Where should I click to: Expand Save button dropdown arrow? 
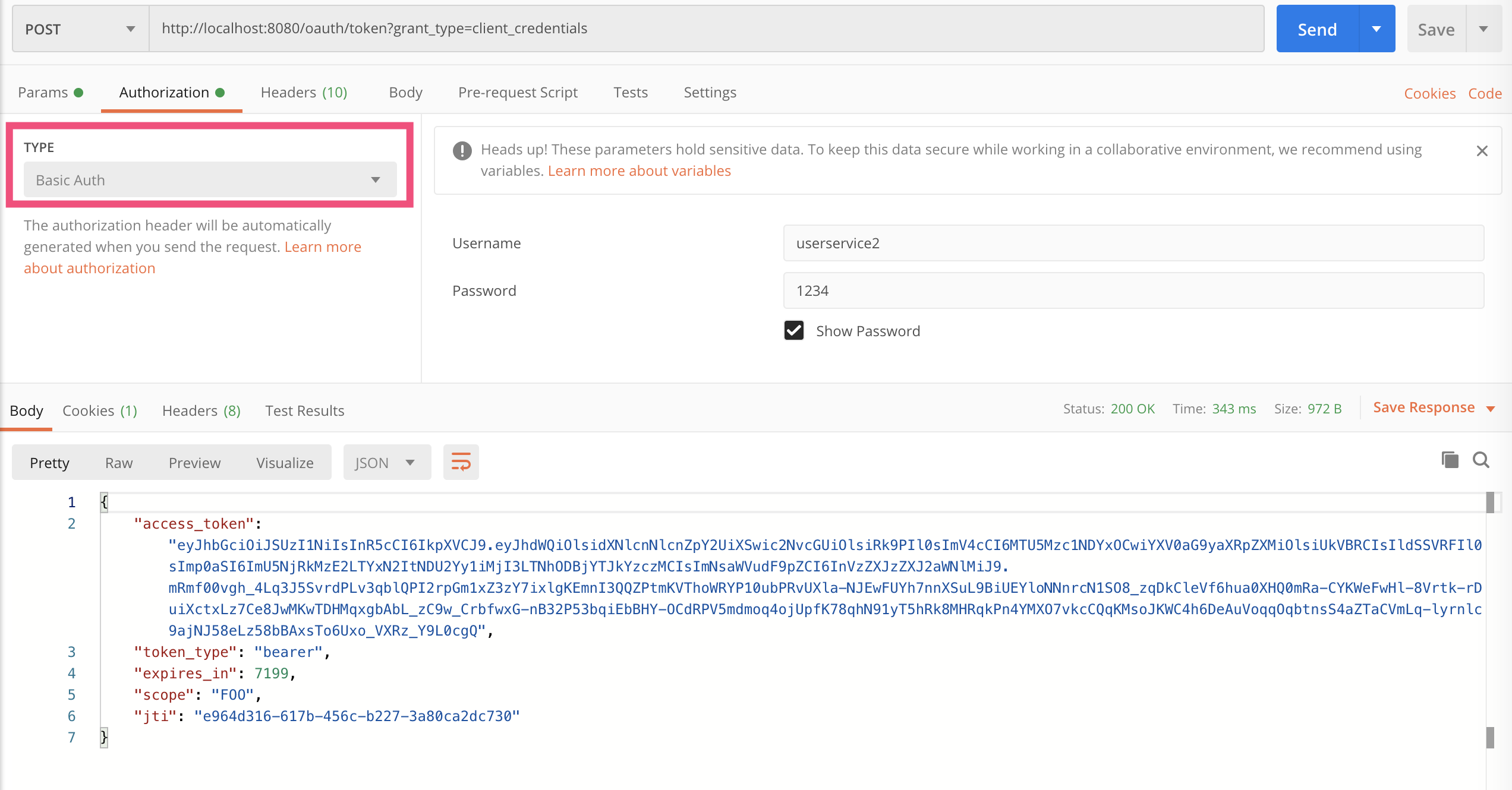[1483, 29]
